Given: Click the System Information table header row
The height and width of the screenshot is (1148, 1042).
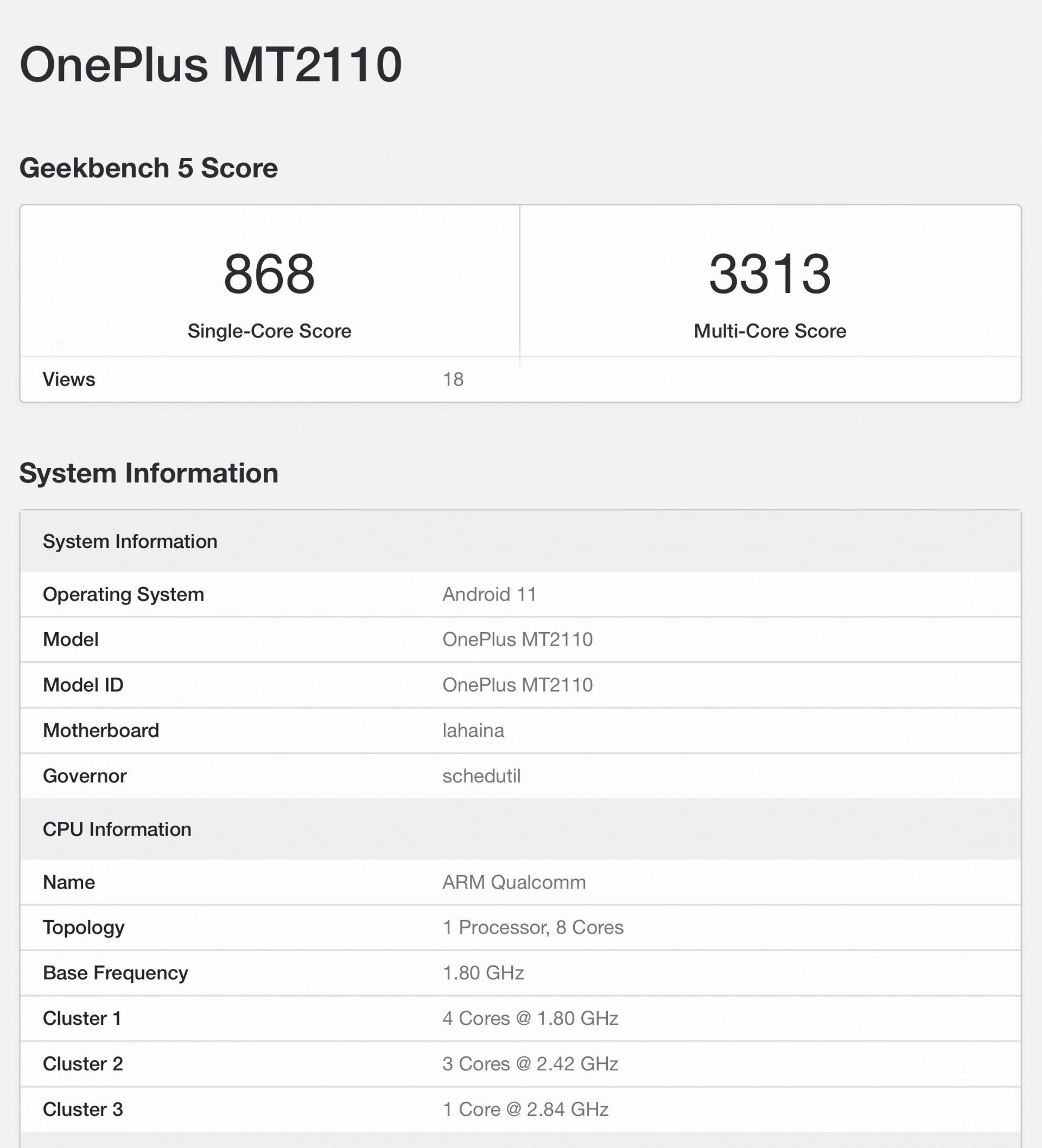Looking at the screenshot, I should (520, 541).
